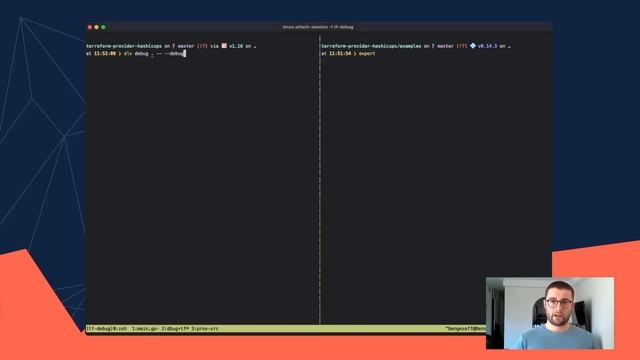Click the 11:52:09 timestamp in left pane
The image size is (640, 360).
point(105,53)
